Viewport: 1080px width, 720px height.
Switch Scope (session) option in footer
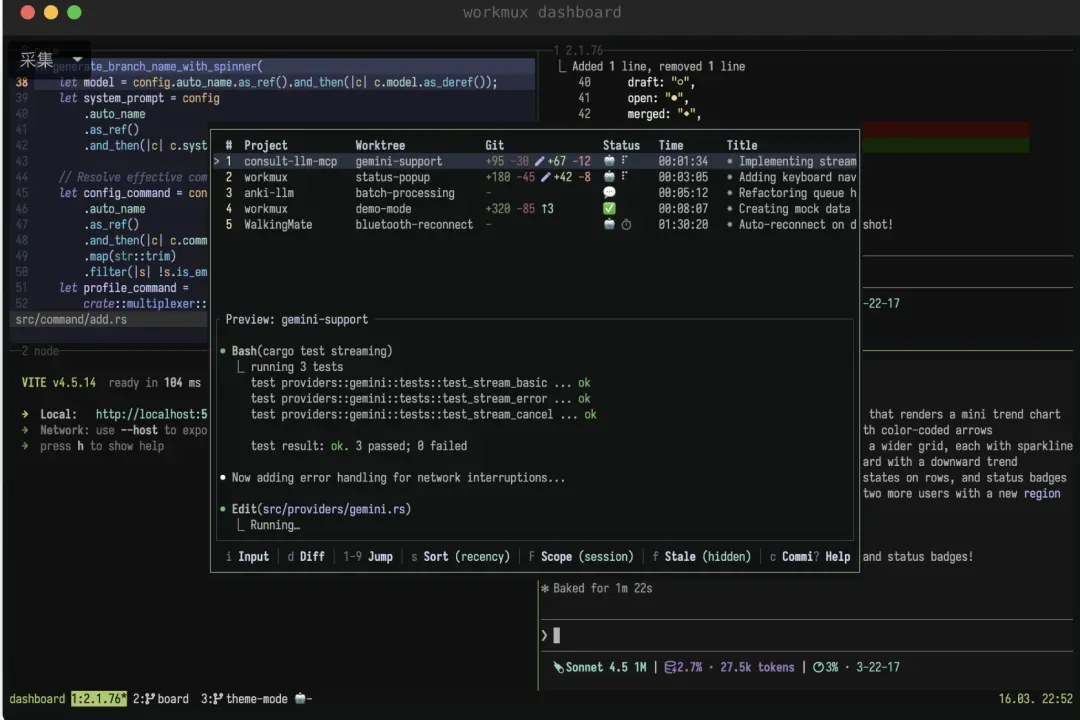[581, 556]
